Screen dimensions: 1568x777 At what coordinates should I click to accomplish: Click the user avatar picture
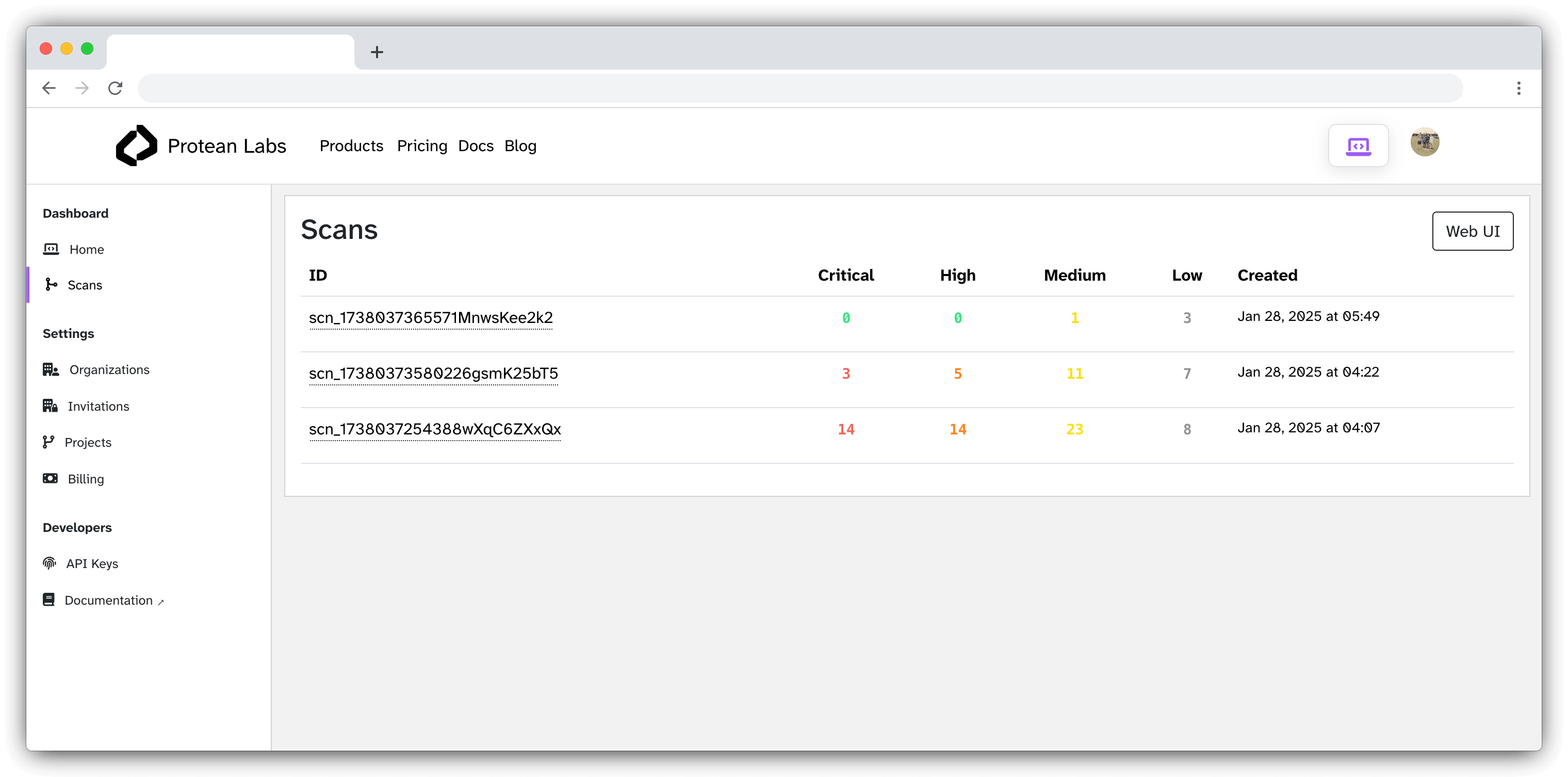[x=1424, y=142]
